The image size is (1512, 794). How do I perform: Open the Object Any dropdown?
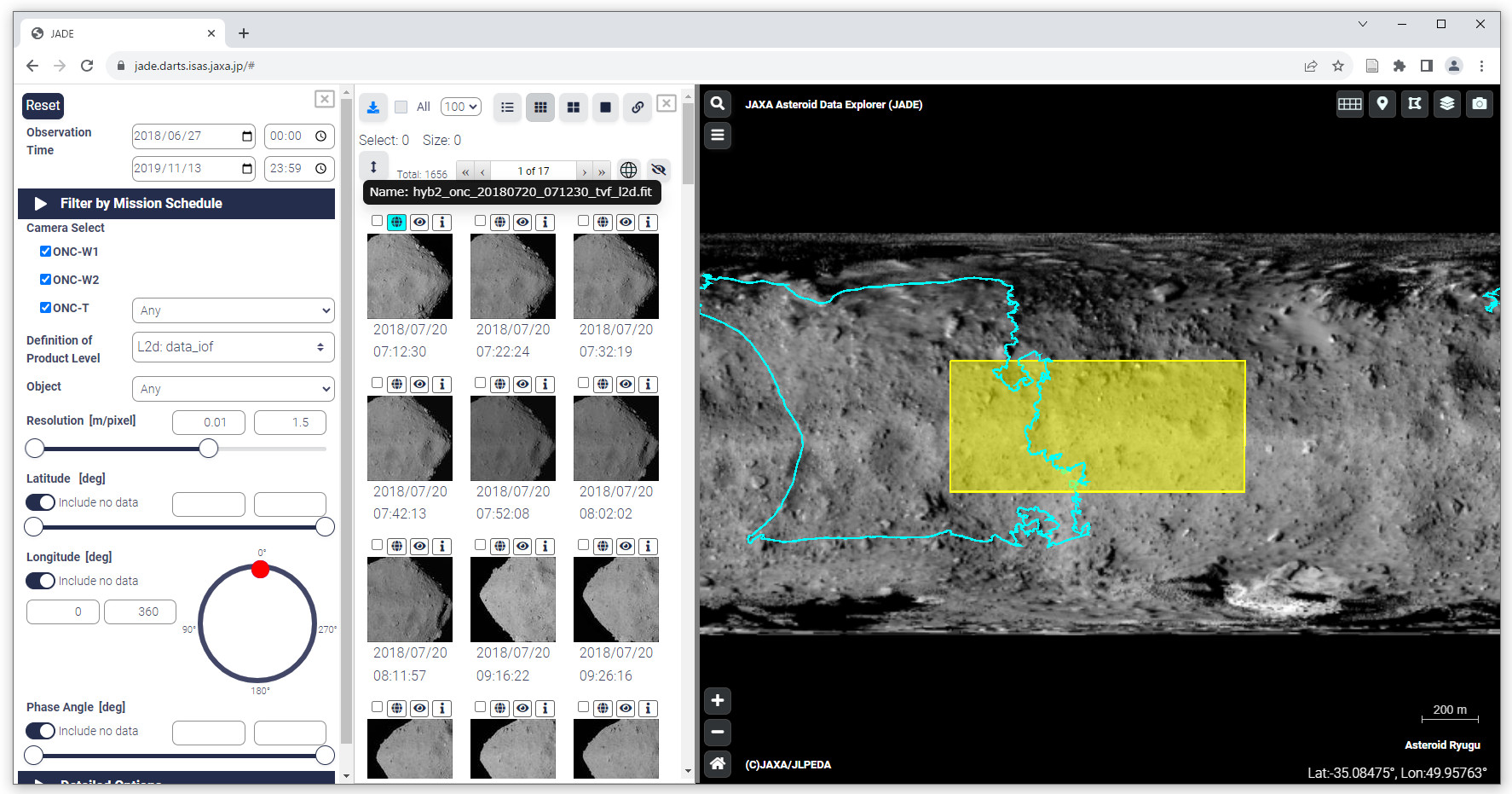pyautogui.click(x=233, y=389)
